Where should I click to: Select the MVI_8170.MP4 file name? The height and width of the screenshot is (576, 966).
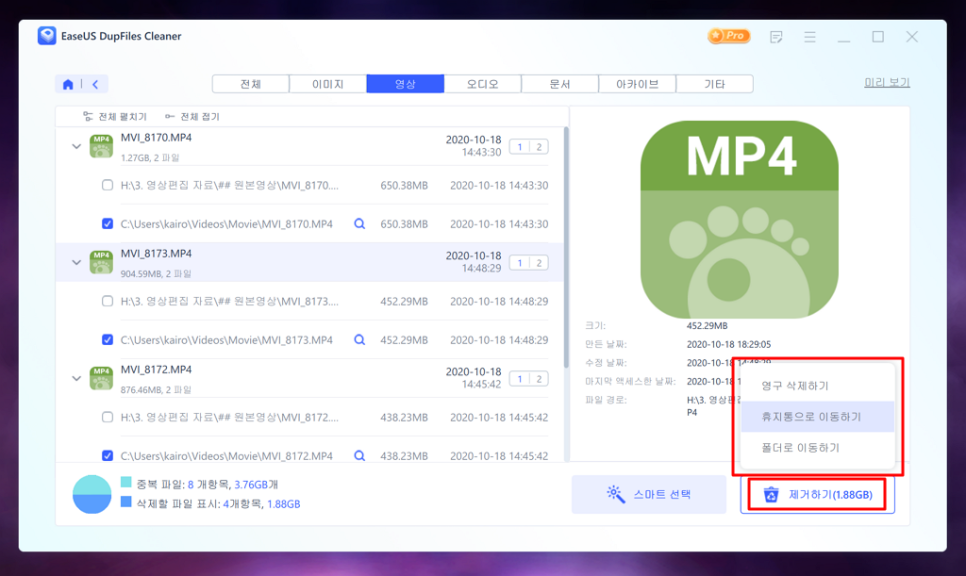[x=156, y=137]
